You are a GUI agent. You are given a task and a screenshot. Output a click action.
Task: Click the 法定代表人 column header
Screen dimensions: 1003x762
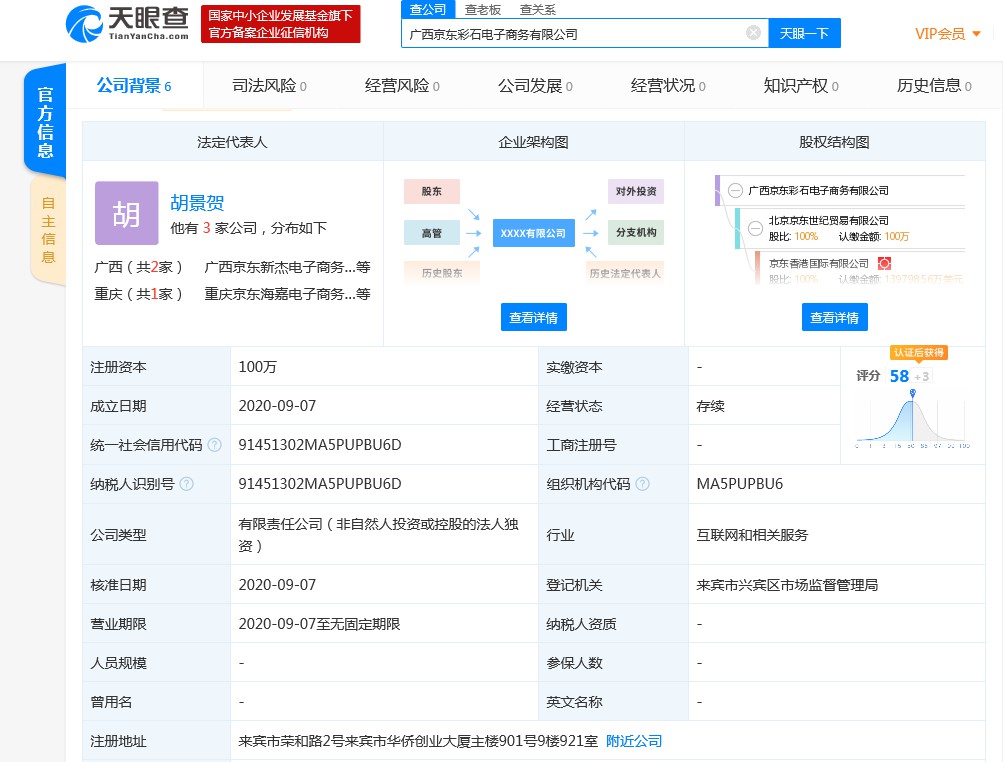click(232, 142)
